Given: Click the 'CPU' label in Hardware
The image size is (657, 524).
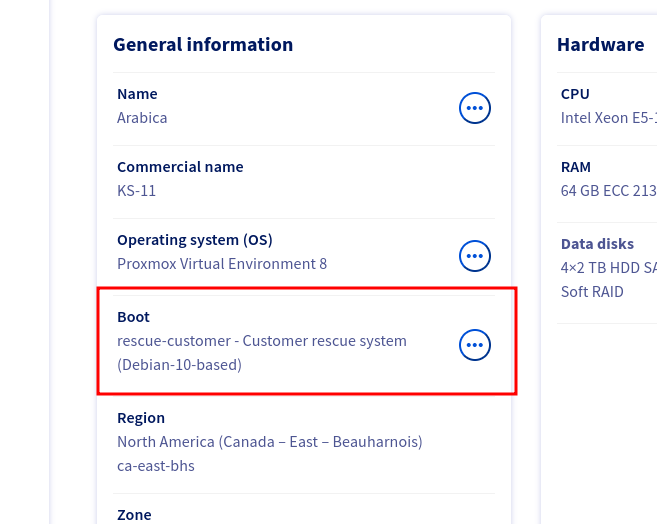Looking at the screenshot, I should pos(575,94).
